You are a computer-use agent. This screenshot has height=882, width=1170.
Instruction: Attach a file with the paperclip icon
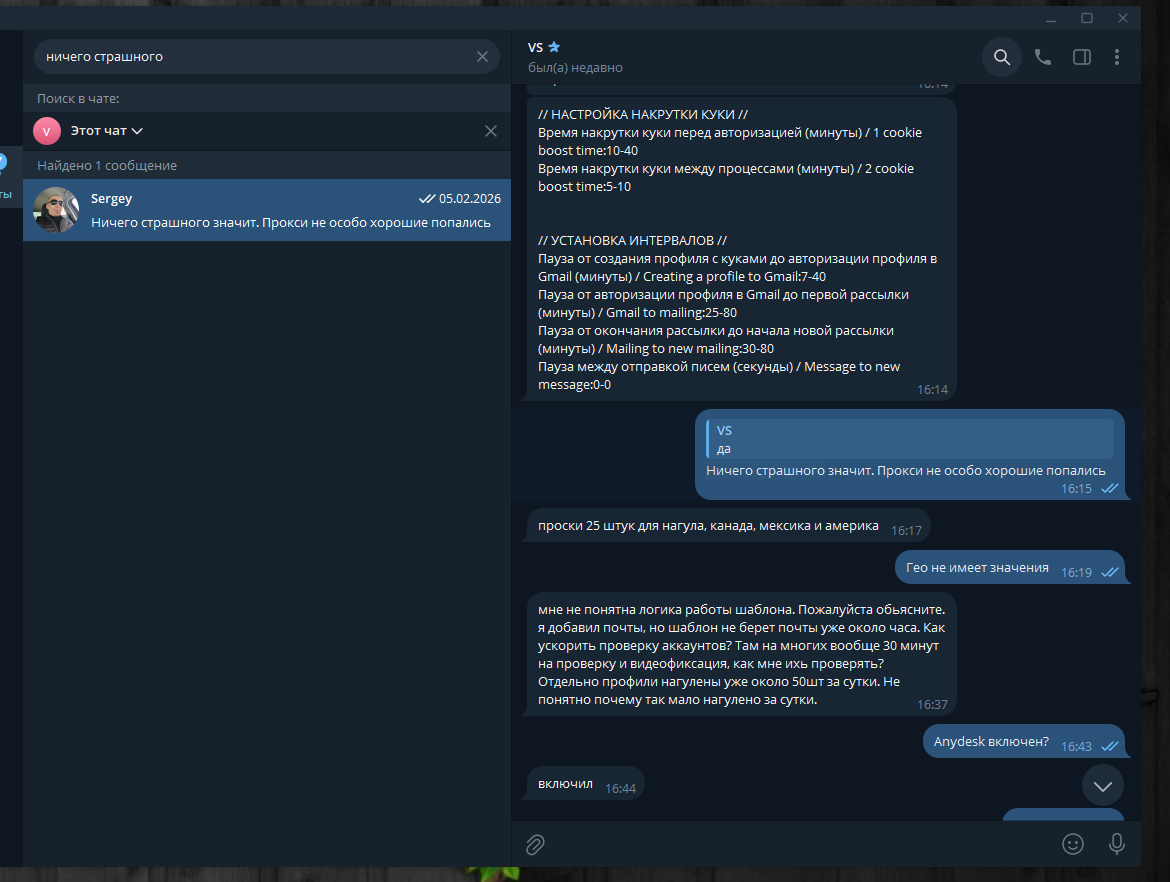point(535,844)
